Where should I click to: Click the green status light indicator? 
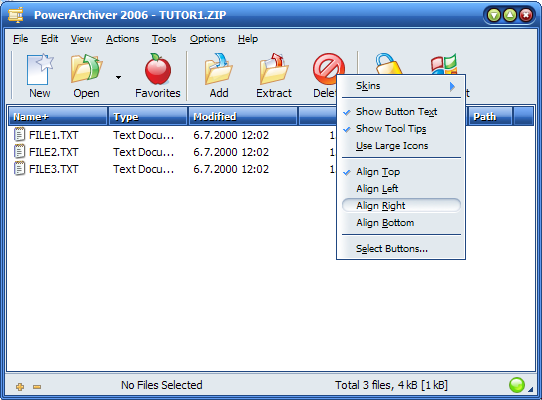[x=517, y=385]
